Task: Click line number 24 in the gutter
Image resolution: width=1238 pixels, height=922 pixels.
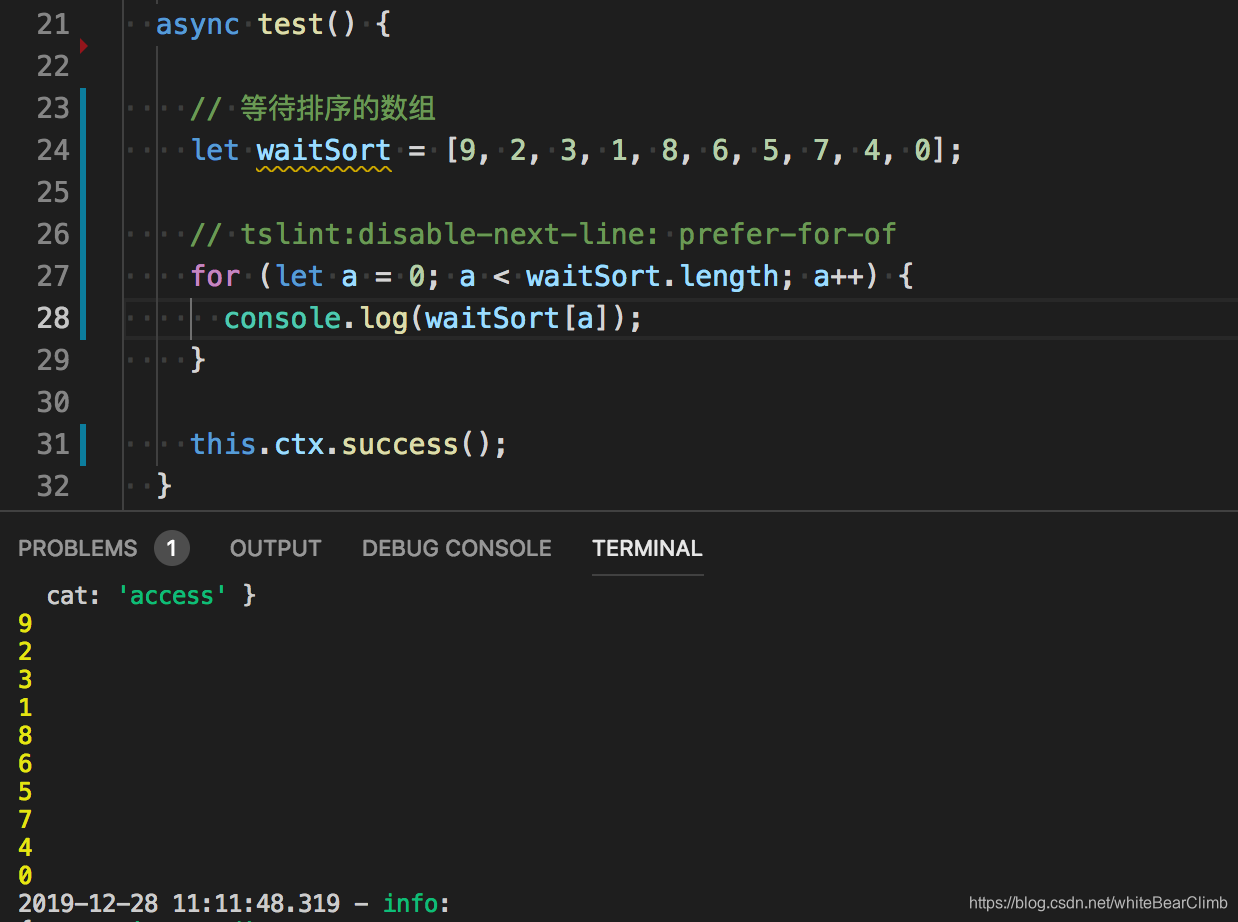Action: tap(53, 150)
